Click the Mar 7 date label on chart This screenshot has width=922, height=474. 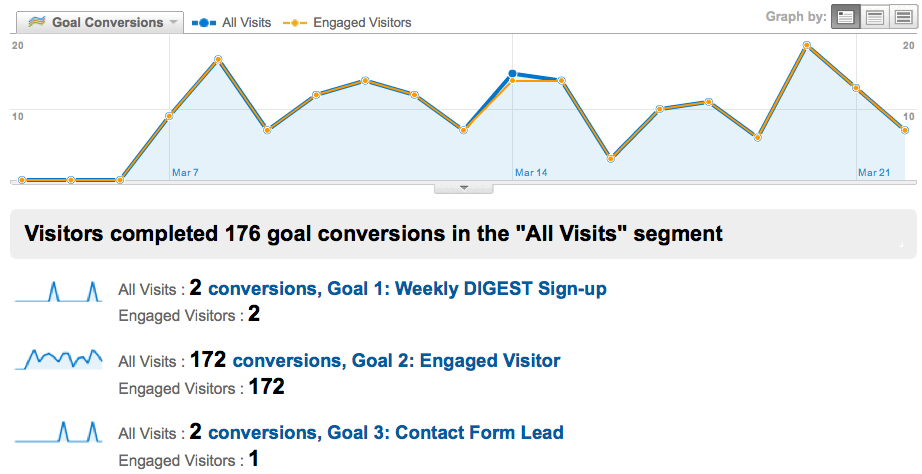coord(185,172)
